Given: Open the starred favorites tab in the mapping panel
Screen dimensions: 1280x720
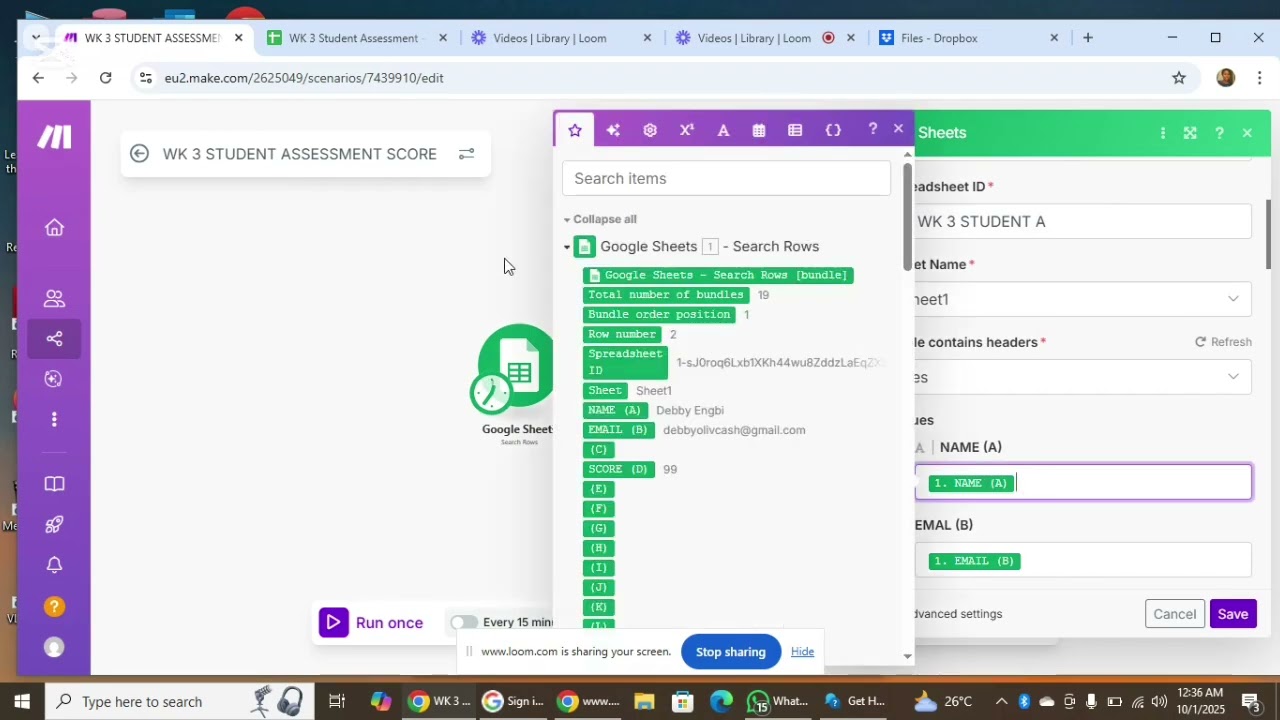Looking at the screenshot, I should pos(575,130).
